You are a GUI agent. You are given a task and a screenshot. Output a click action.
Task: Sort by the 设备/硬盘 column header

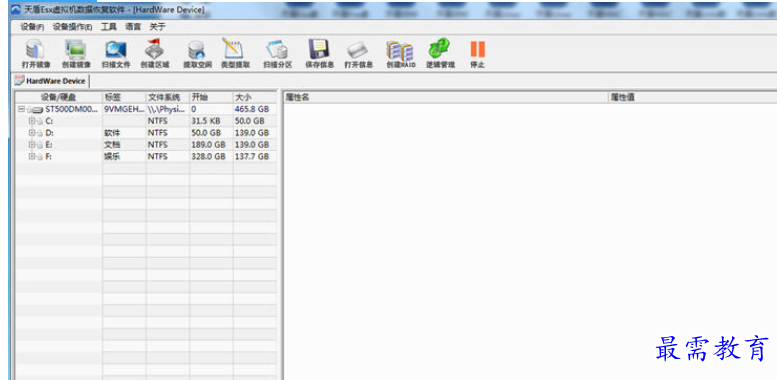click(x=58, y=97)
